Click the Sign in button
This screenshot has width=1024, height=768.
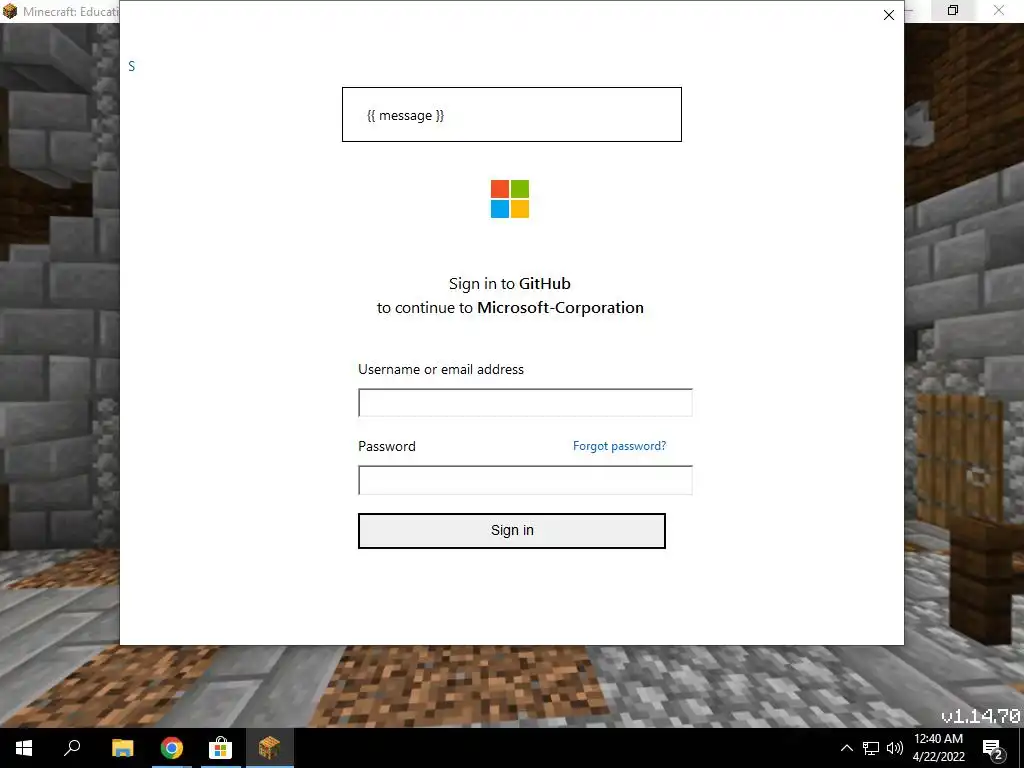click(x=511, y=530)
